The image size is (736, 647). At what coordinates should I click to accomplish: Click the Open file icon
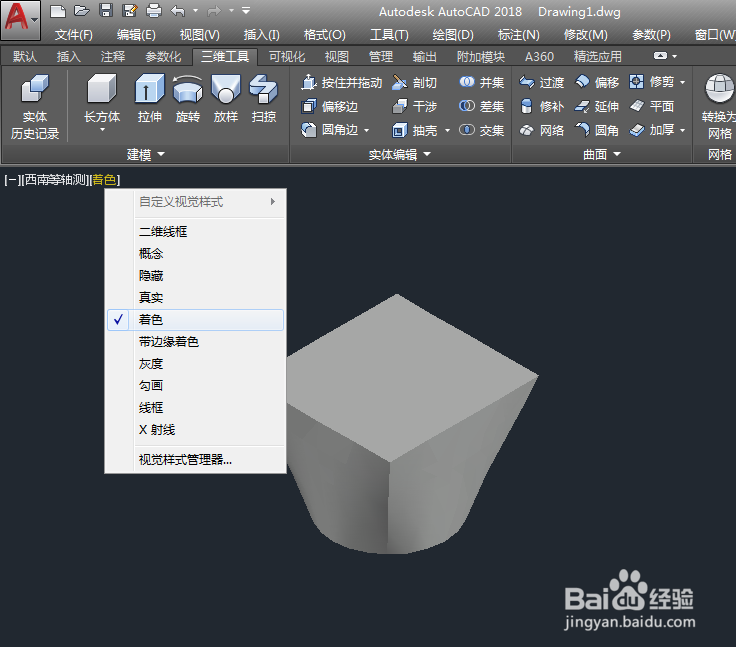coord(82,10)
